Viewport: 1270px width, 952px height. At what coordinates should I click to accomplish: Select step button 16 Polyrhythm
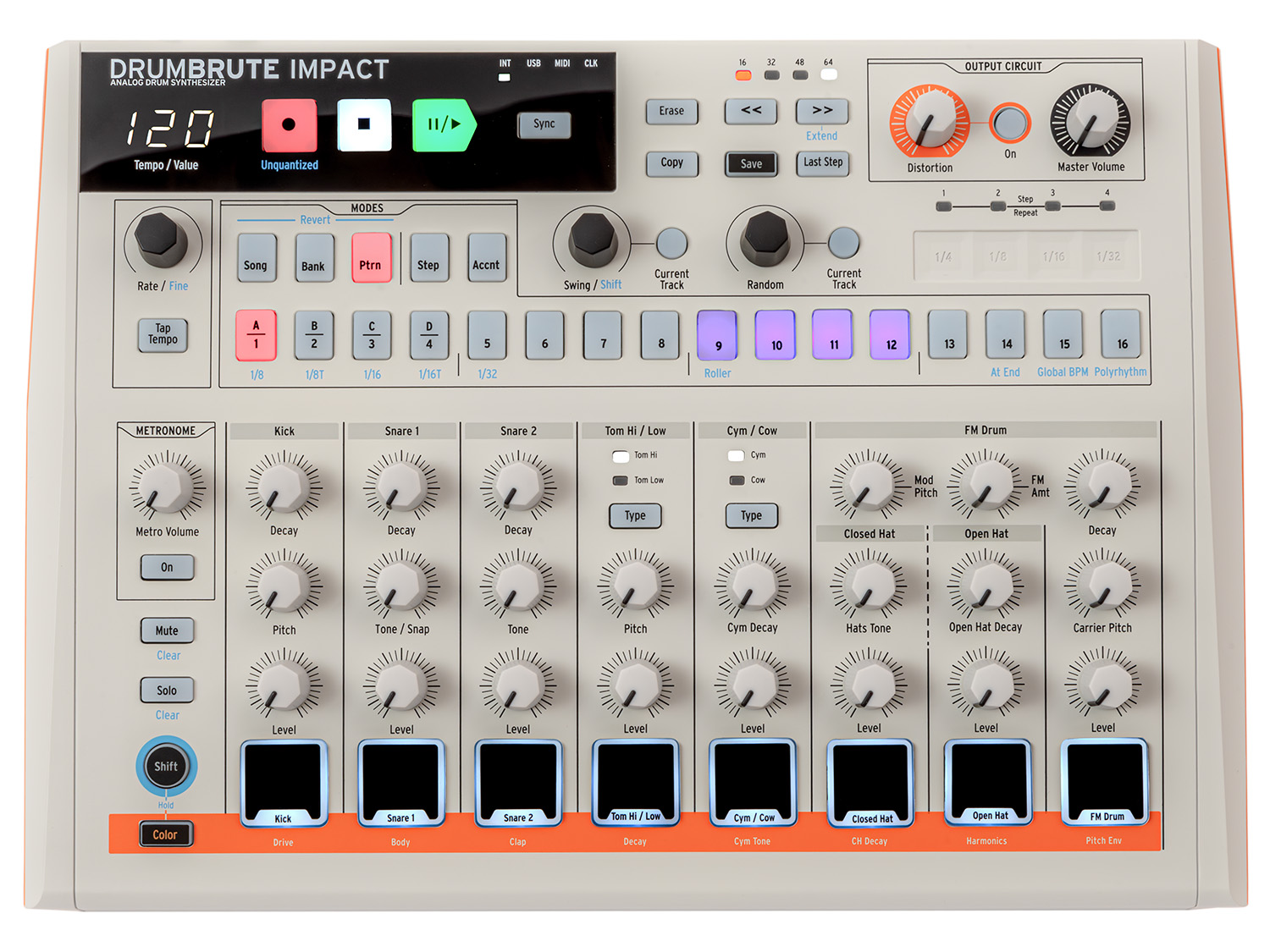(1121, 334)
